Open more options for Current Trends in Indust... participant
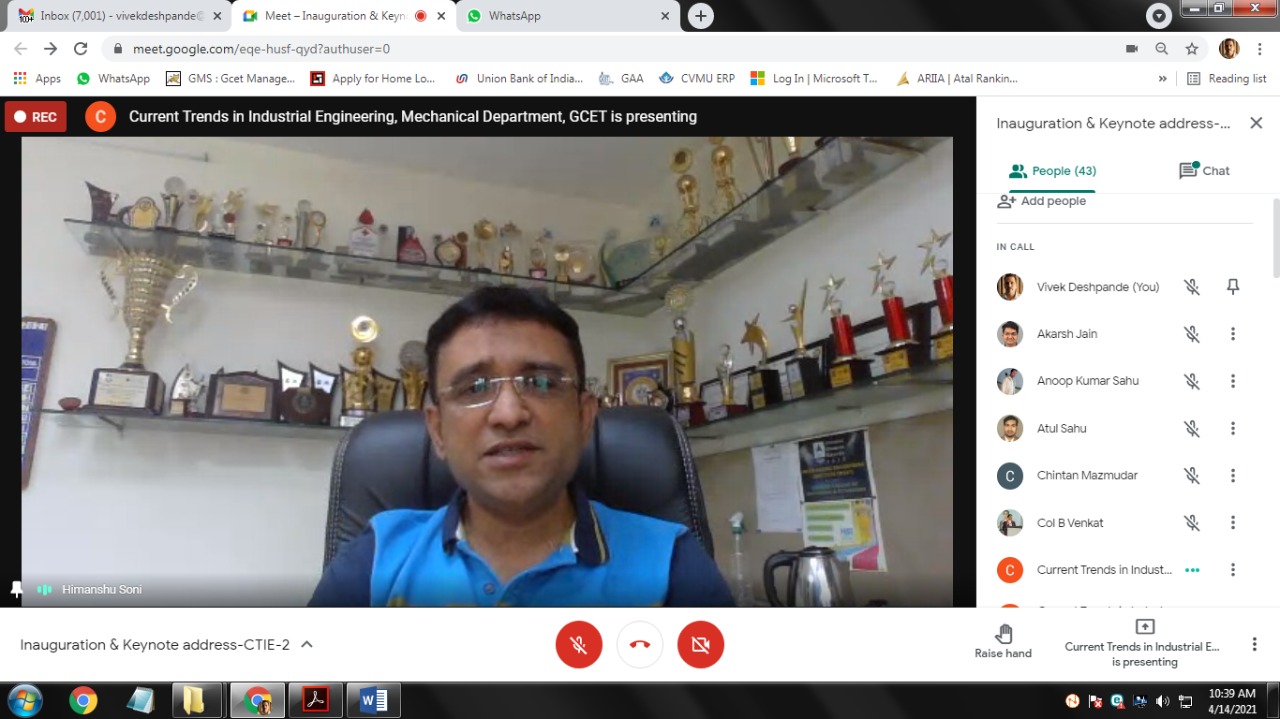Viewport: 1280px width, 719px height. coord(1233,570)
